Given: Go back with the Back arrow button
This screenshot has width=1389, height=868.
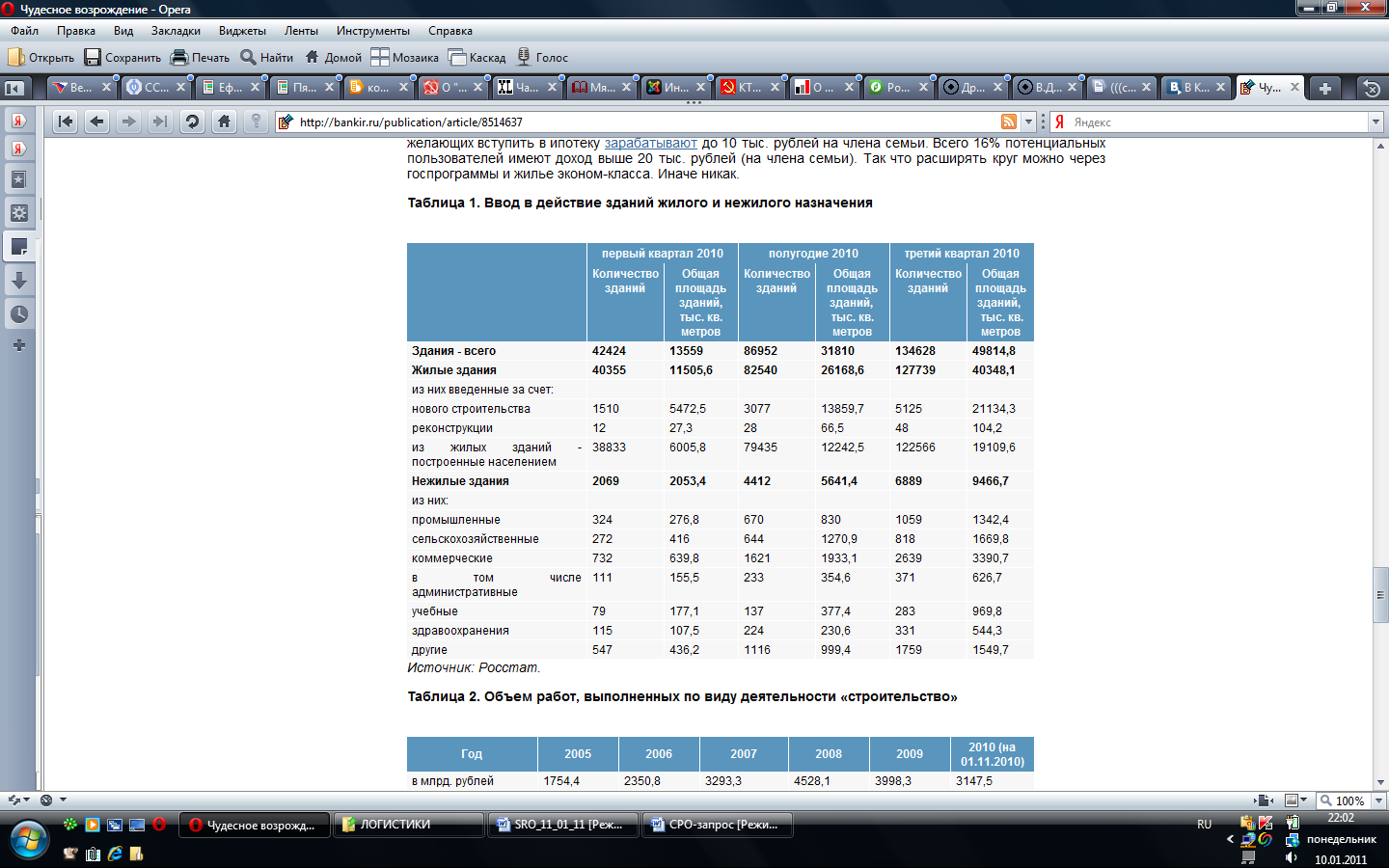Looking at the screenshot, I should point(96,122).
